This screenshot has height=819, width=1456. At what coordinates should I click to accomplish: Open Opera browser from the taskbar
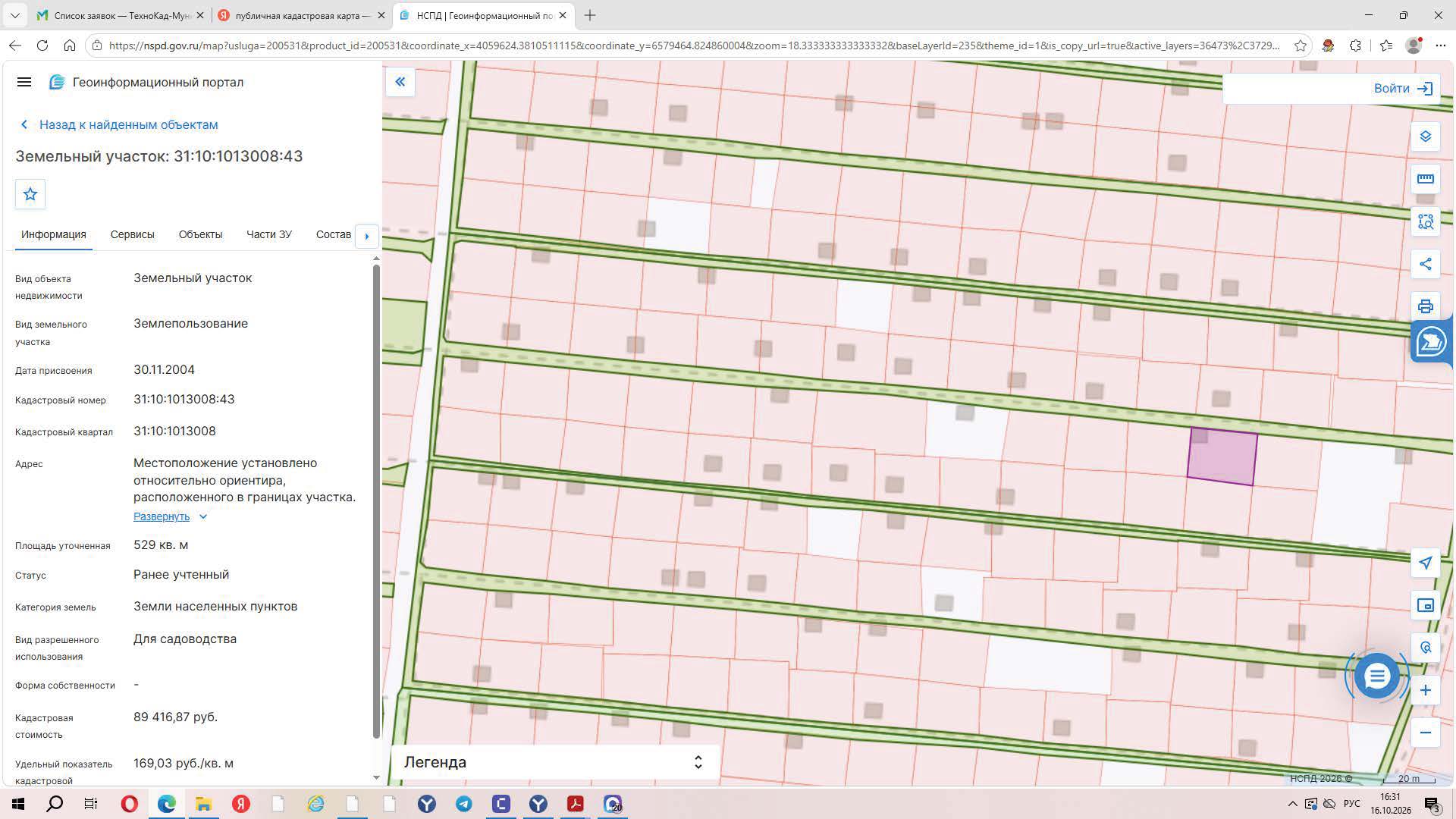point(130,804)
